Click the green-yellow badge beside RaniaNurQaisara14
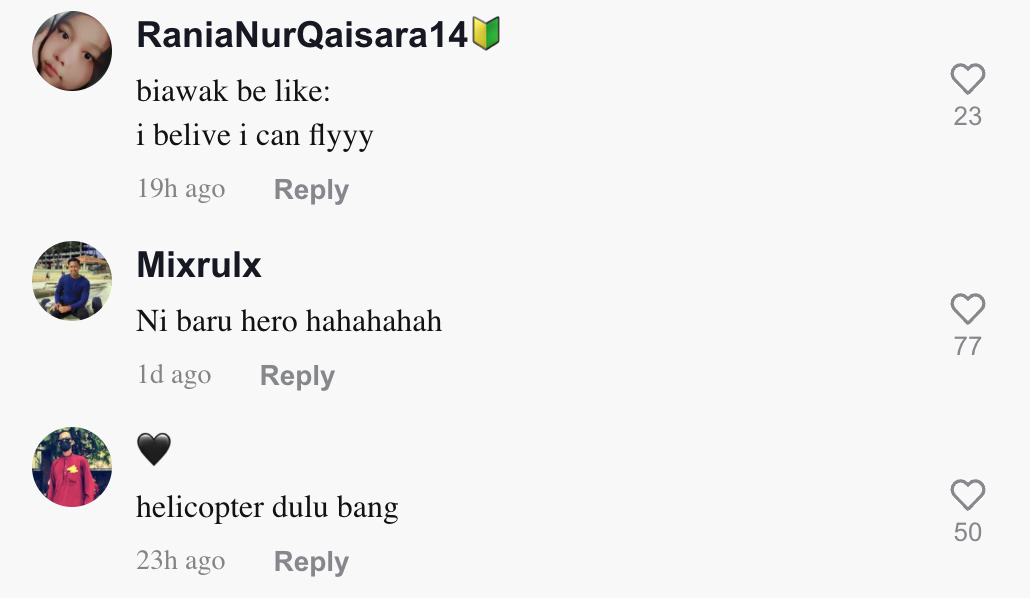1030x598 pixels. click(486, 35)
